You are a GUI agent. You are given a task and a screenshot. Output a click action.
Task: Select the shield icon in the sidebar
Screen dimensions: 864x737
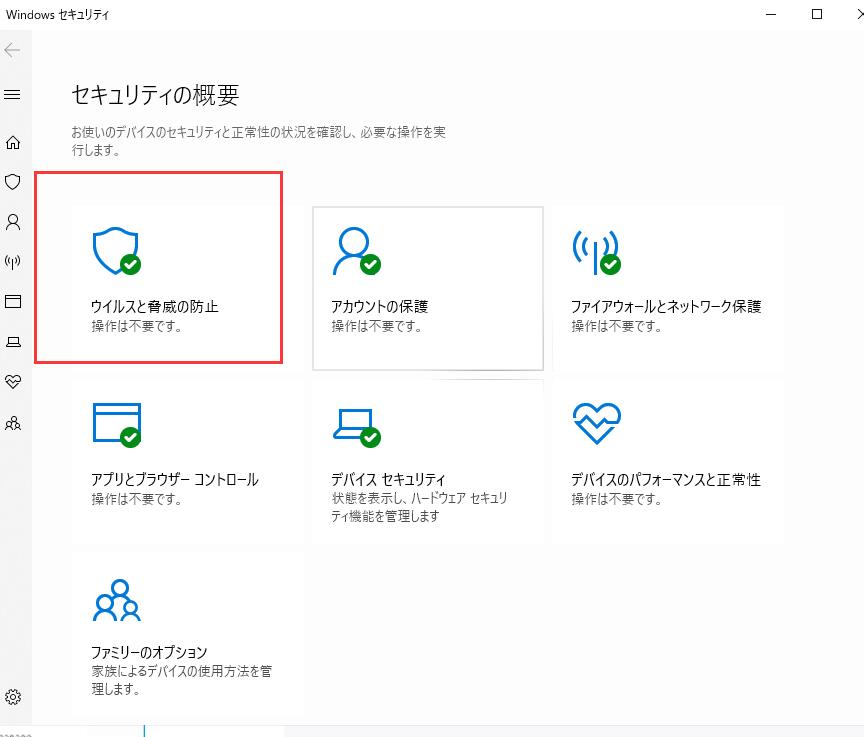pos(13,183)
